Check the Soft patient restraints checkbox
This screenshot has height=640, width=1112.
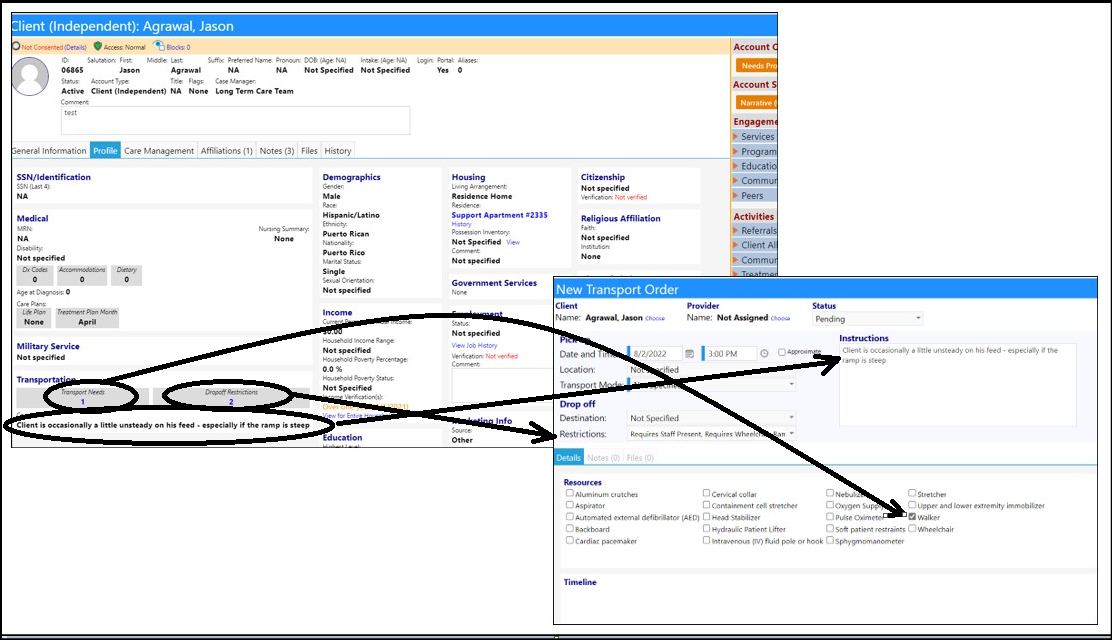[x=830, y=528]
